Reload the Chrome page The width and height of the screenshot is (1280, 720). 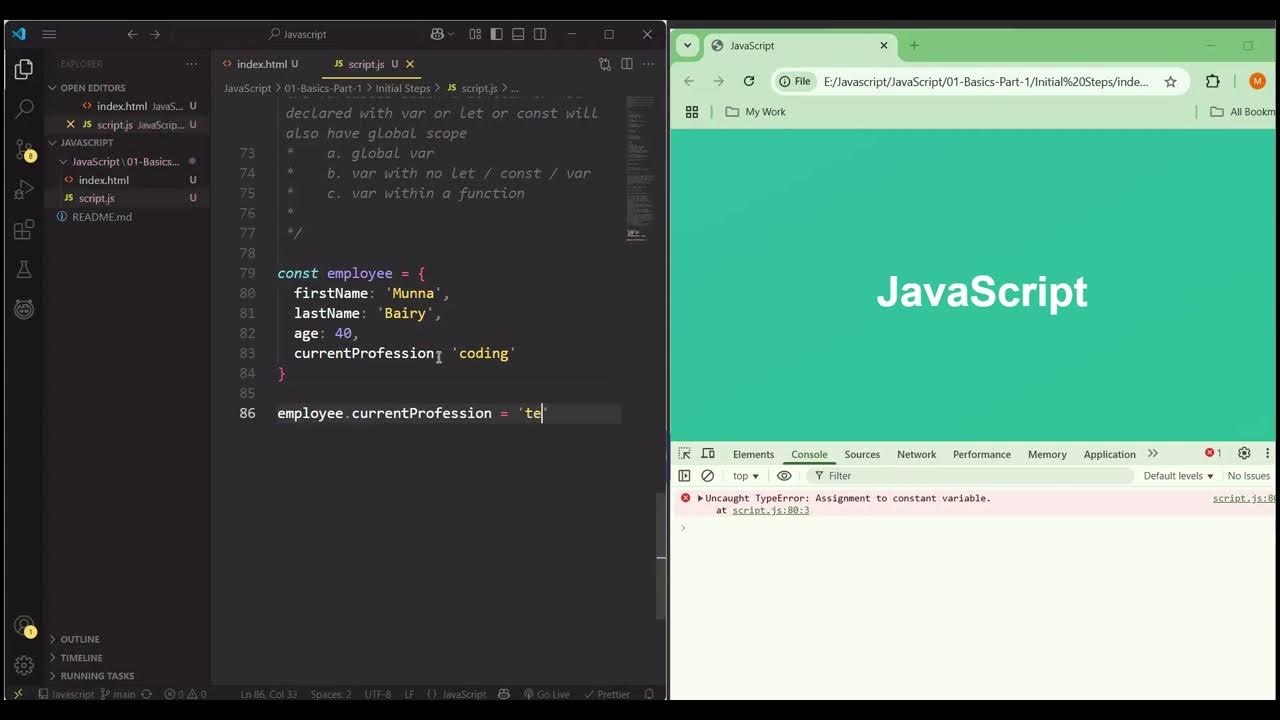[x=749, y=81]
